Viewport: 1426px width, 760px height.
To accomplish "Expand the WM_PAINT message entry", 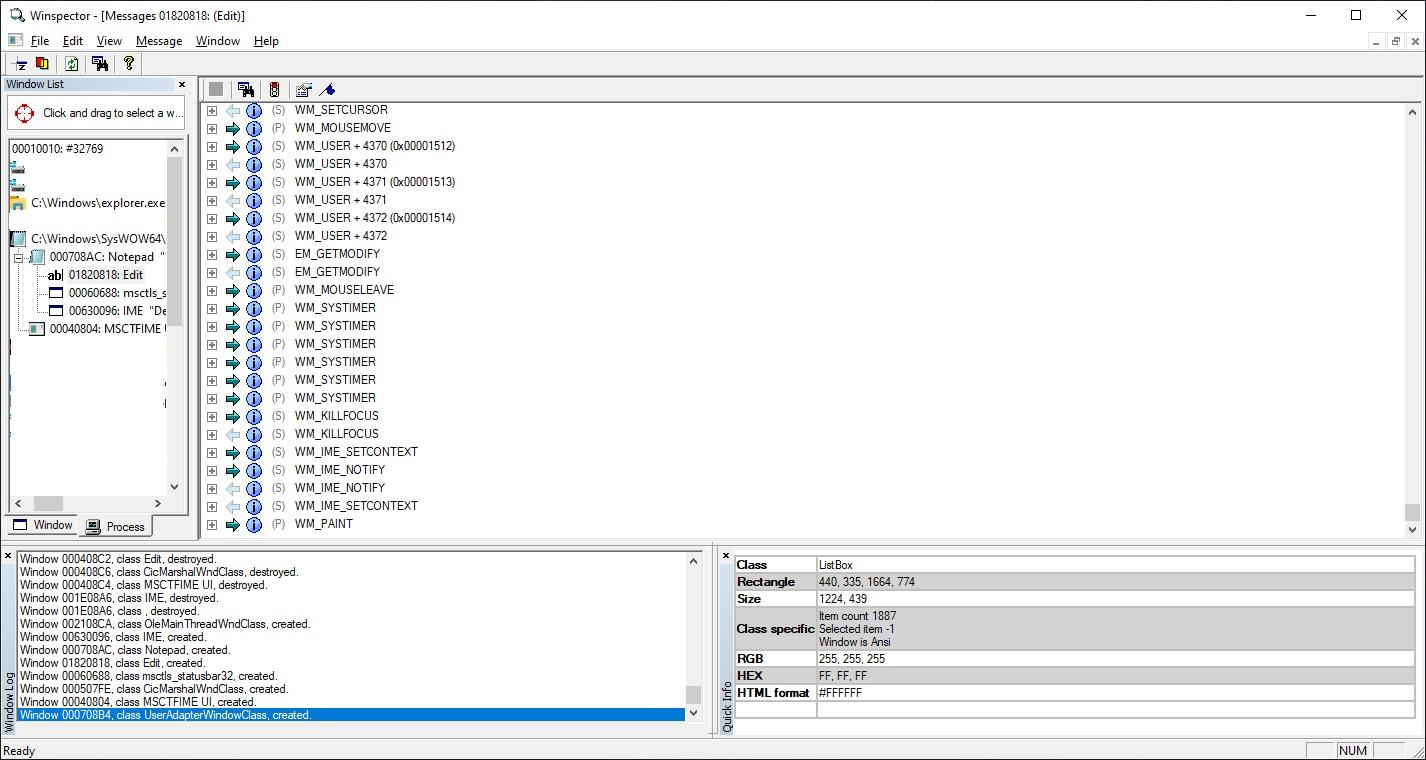I will pyautogui.click(x=212, y=524).
